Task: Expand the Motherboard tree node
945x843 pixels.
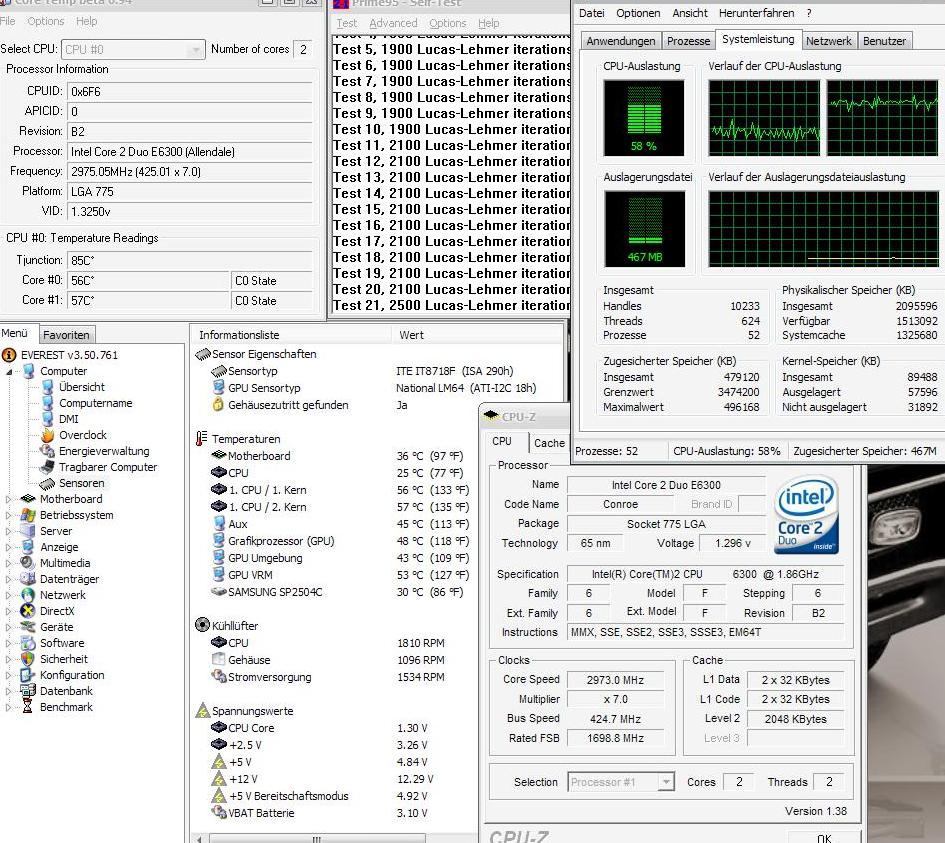Action: pyautogui.click(x=8, y=499)
